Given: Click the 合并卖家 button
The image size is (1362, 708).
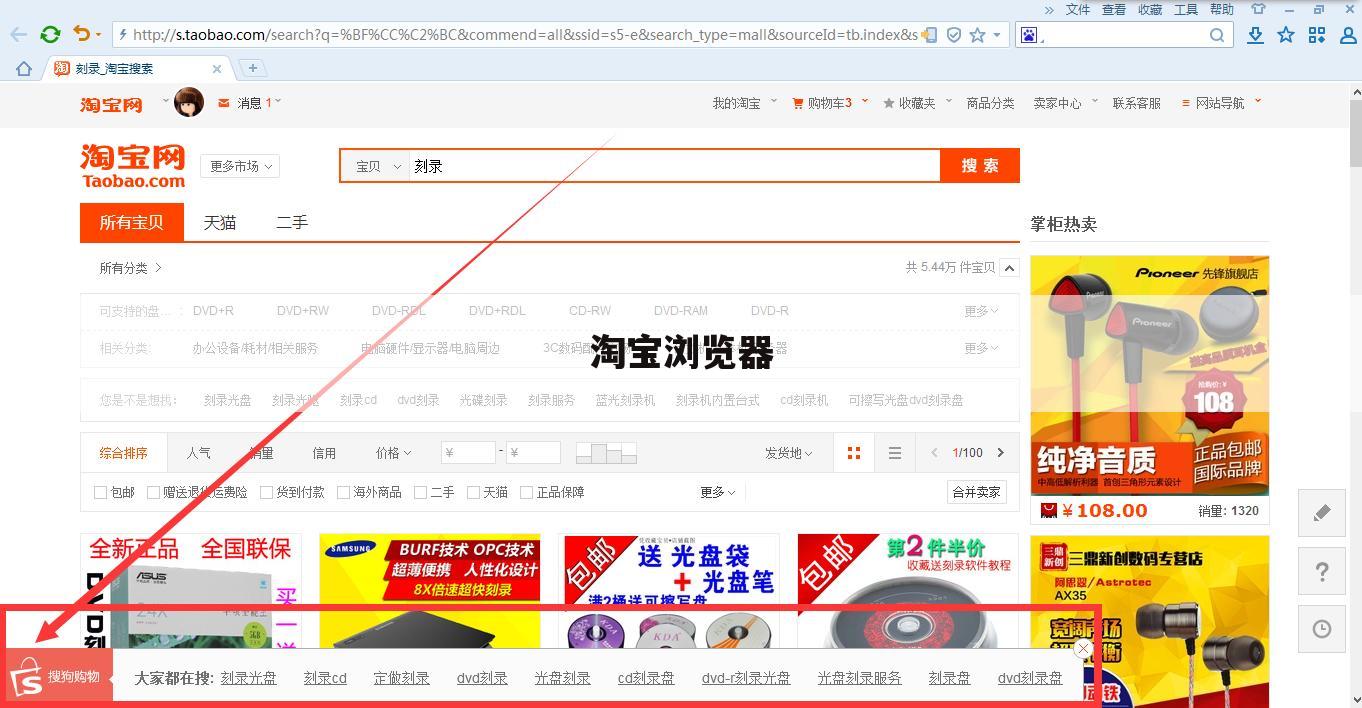Looking at the screenshot, I should click(x=976, y=492).
